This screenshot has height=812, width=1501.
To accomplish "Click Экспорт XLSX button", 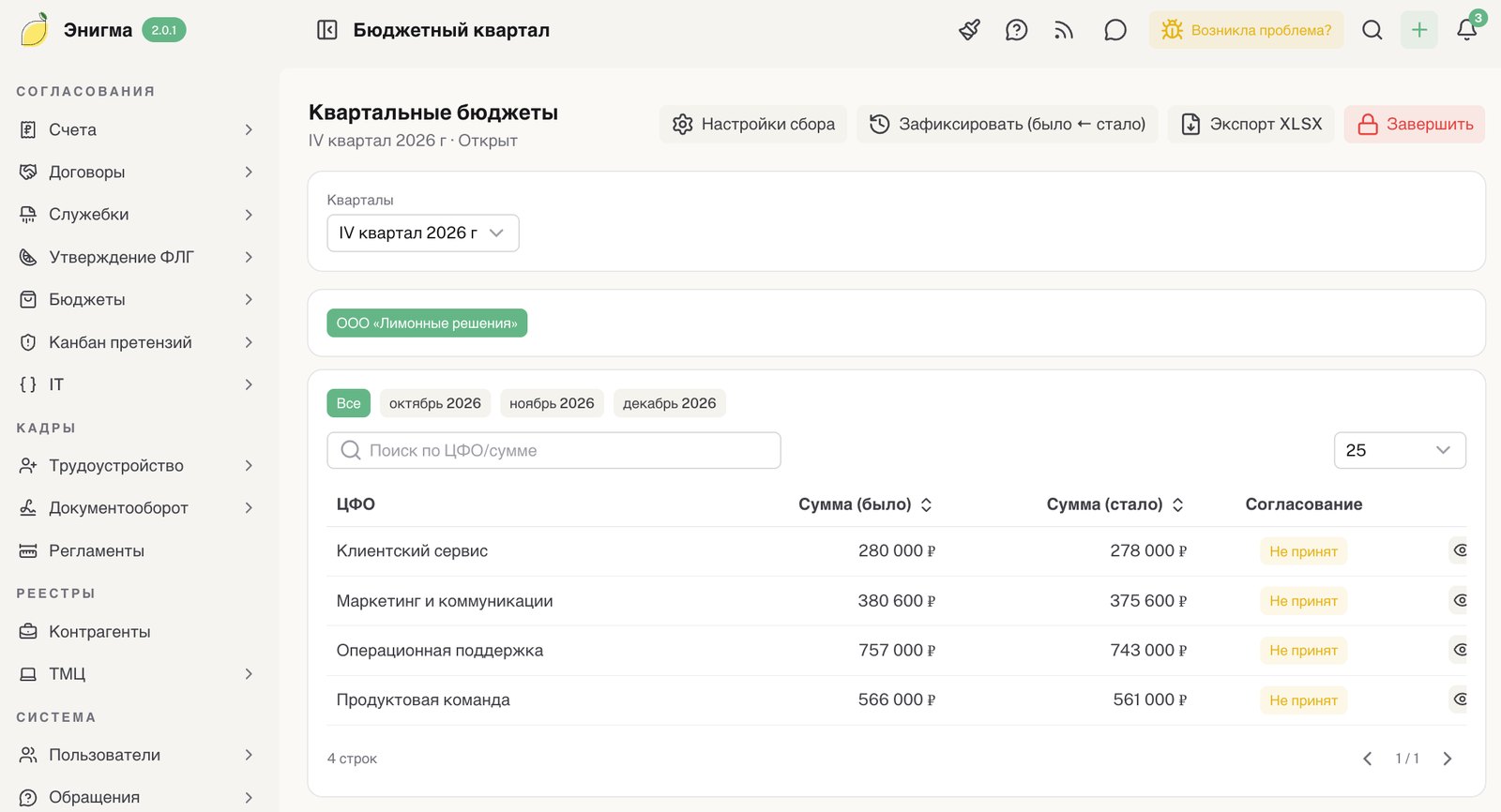I will [1251, 124].
